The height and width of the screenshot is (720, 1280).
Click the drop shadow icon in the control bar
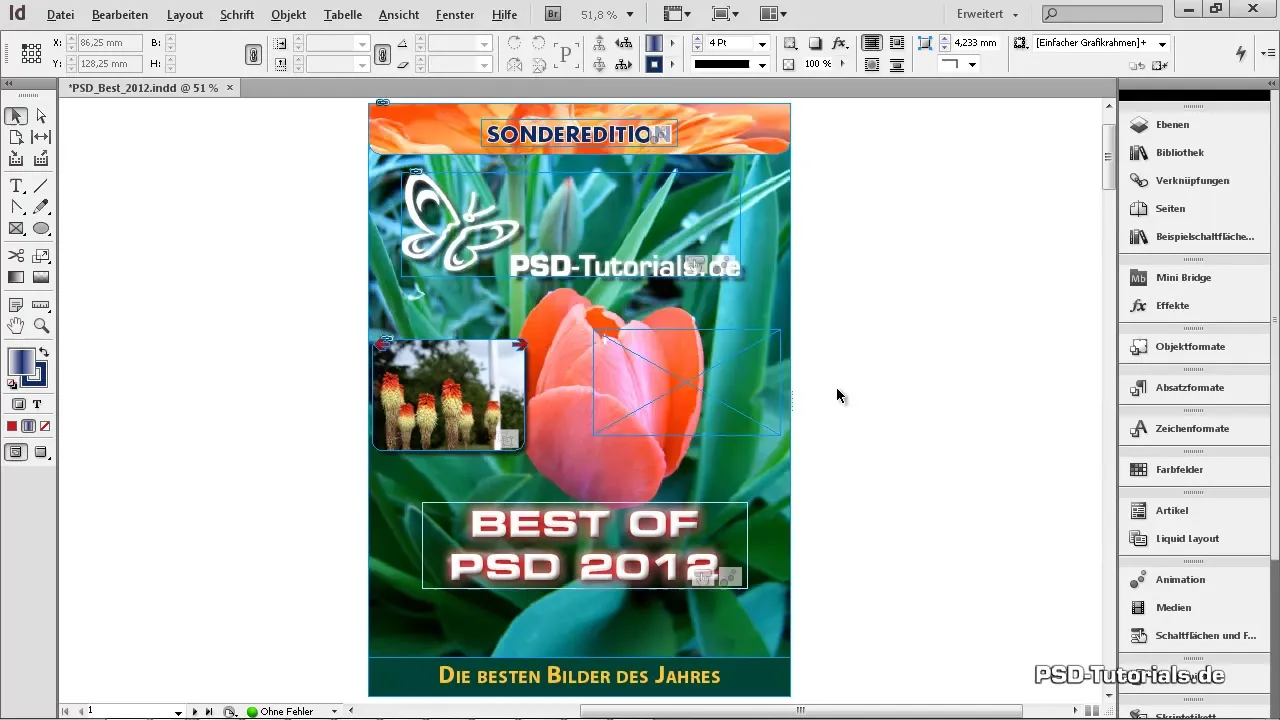pos(815,44)
